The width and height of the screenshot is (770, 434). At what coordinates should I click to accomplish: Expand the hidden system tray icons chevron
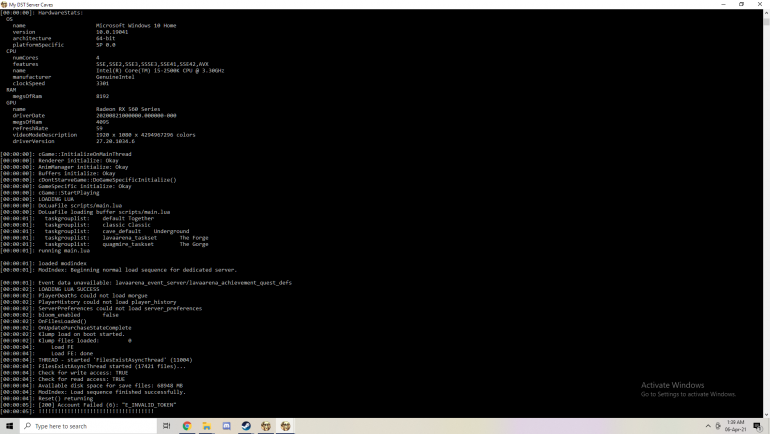click(707, 426)
